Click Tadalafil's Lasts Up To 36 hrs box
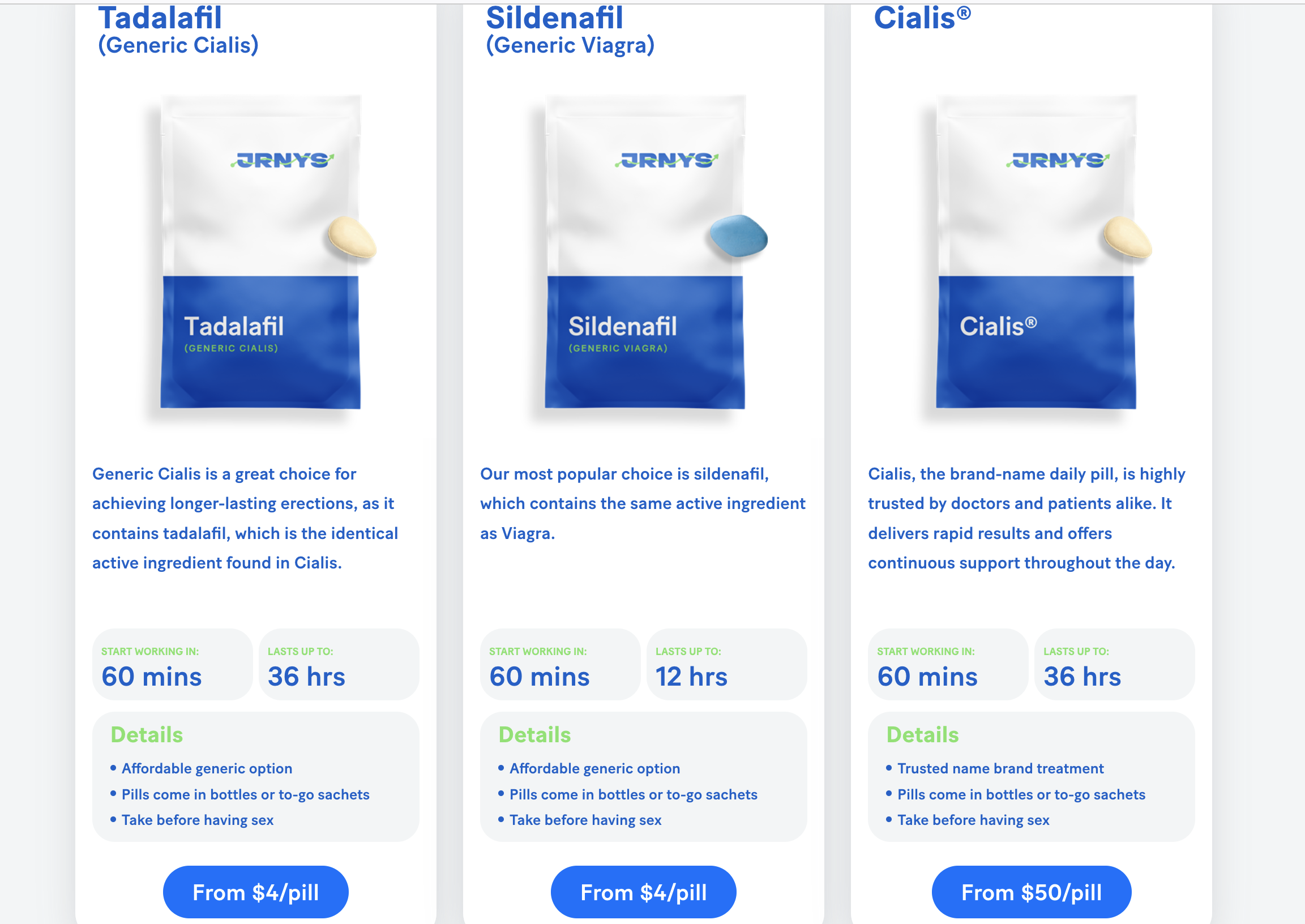 point(339,664)
